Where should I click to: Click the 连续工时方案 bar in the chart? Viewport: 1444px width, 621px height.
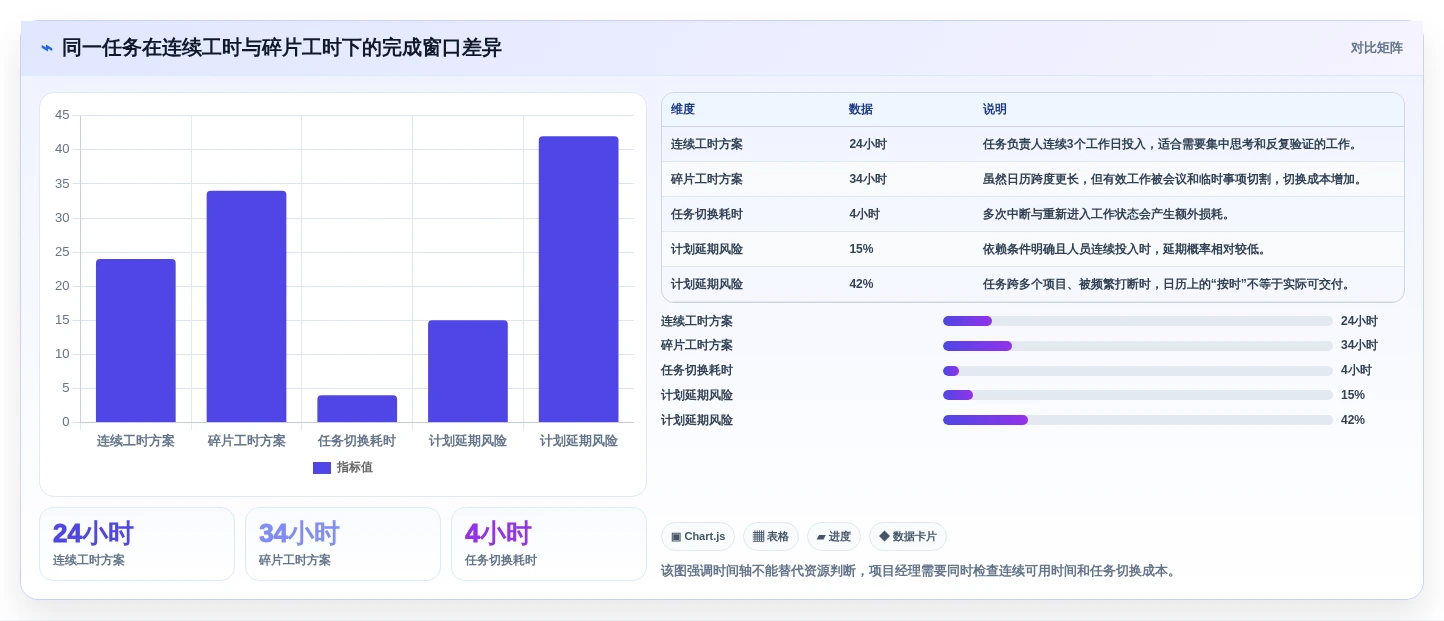click(x=136, y=340)
